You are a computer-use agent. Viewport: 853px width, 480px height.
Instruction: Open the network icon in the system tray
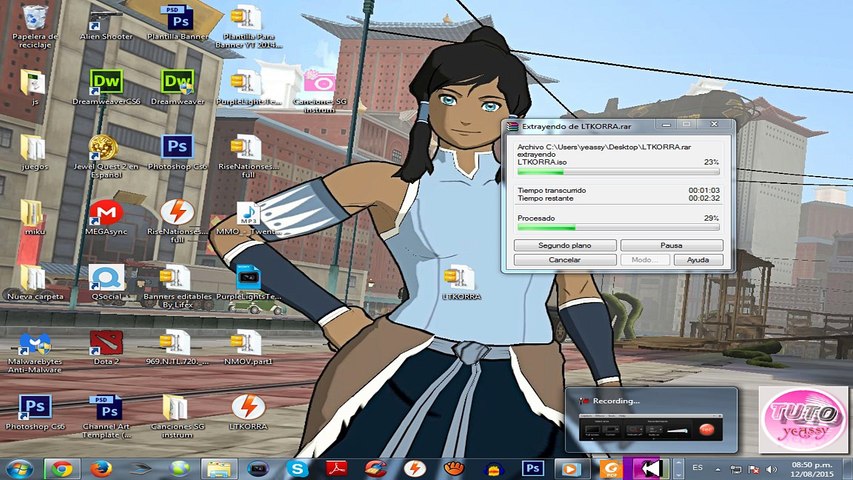tap(736, 469)
